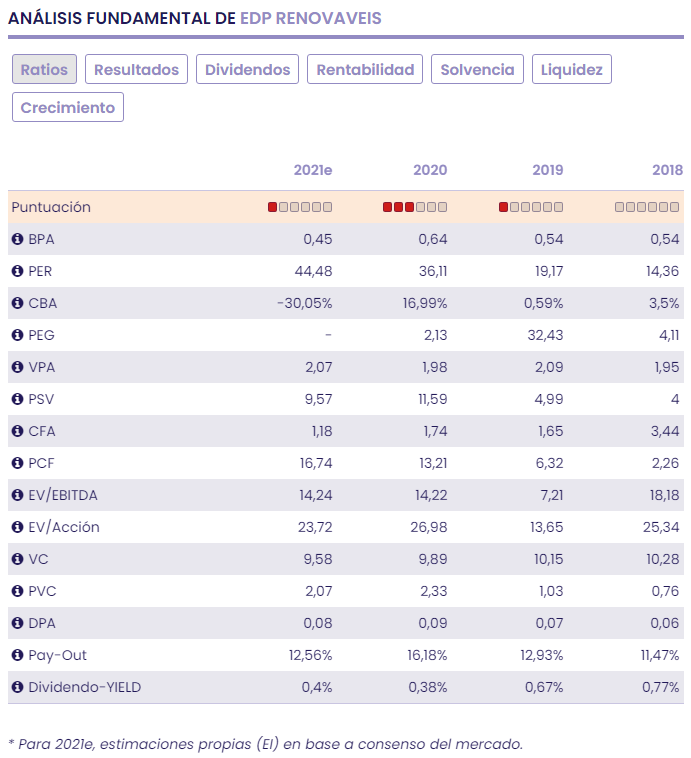
Task: Open the CBA info icon tooltip
Action: point(17,303)
